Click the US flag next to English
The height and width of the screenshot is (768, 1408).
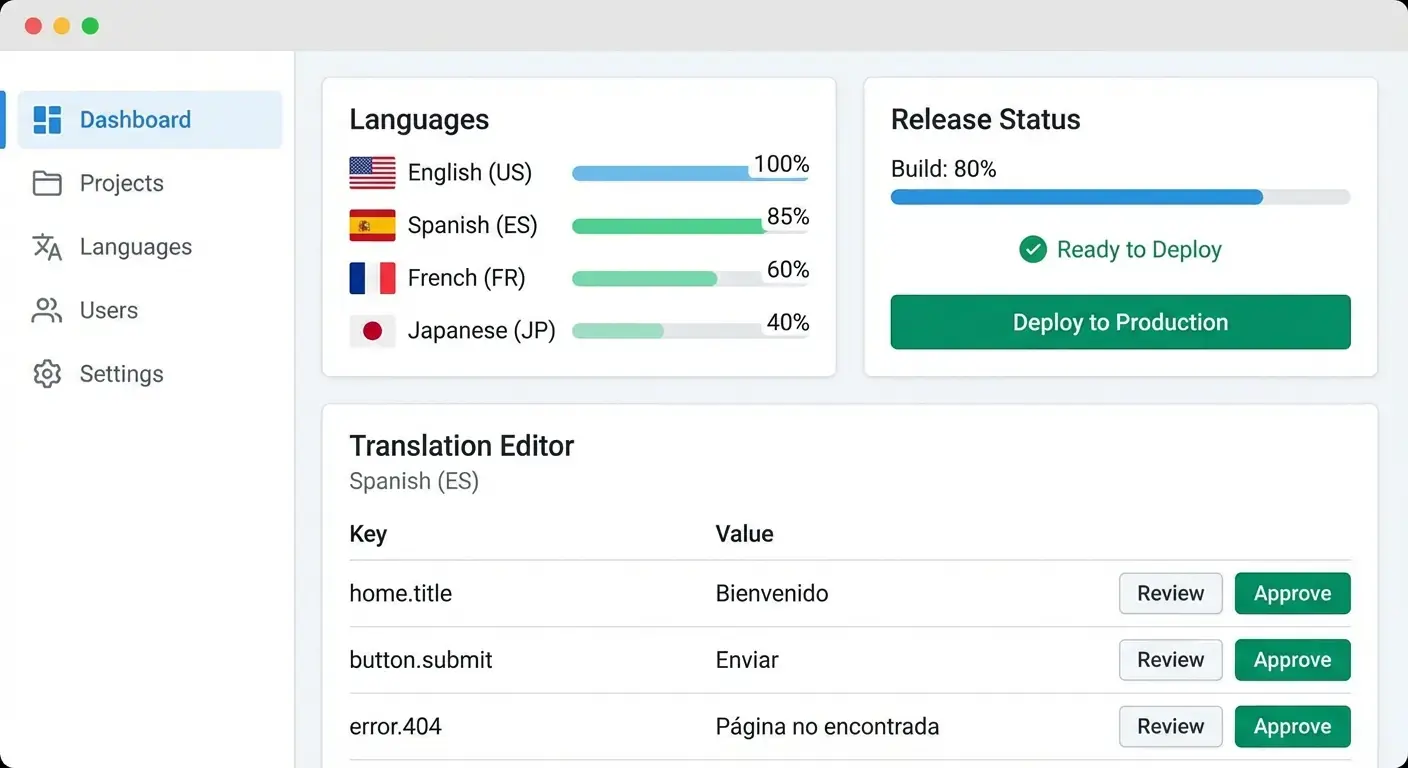click(371, 172)
